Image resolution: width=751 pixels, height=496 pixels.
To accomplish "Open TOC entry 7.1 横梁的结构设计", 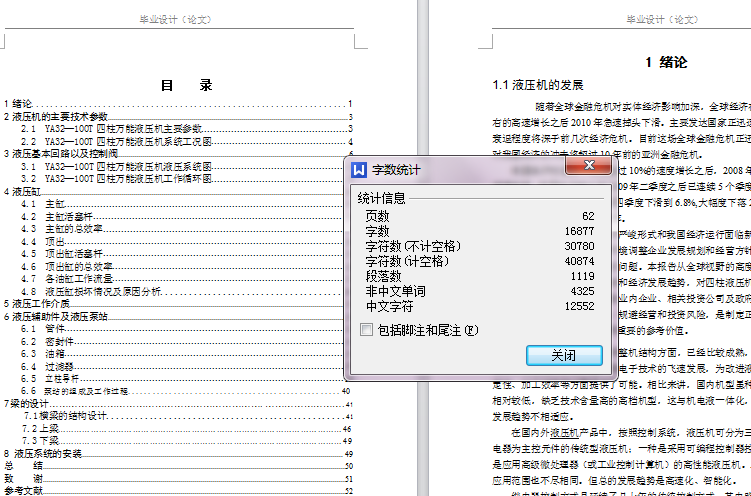I will pos(188,416).
